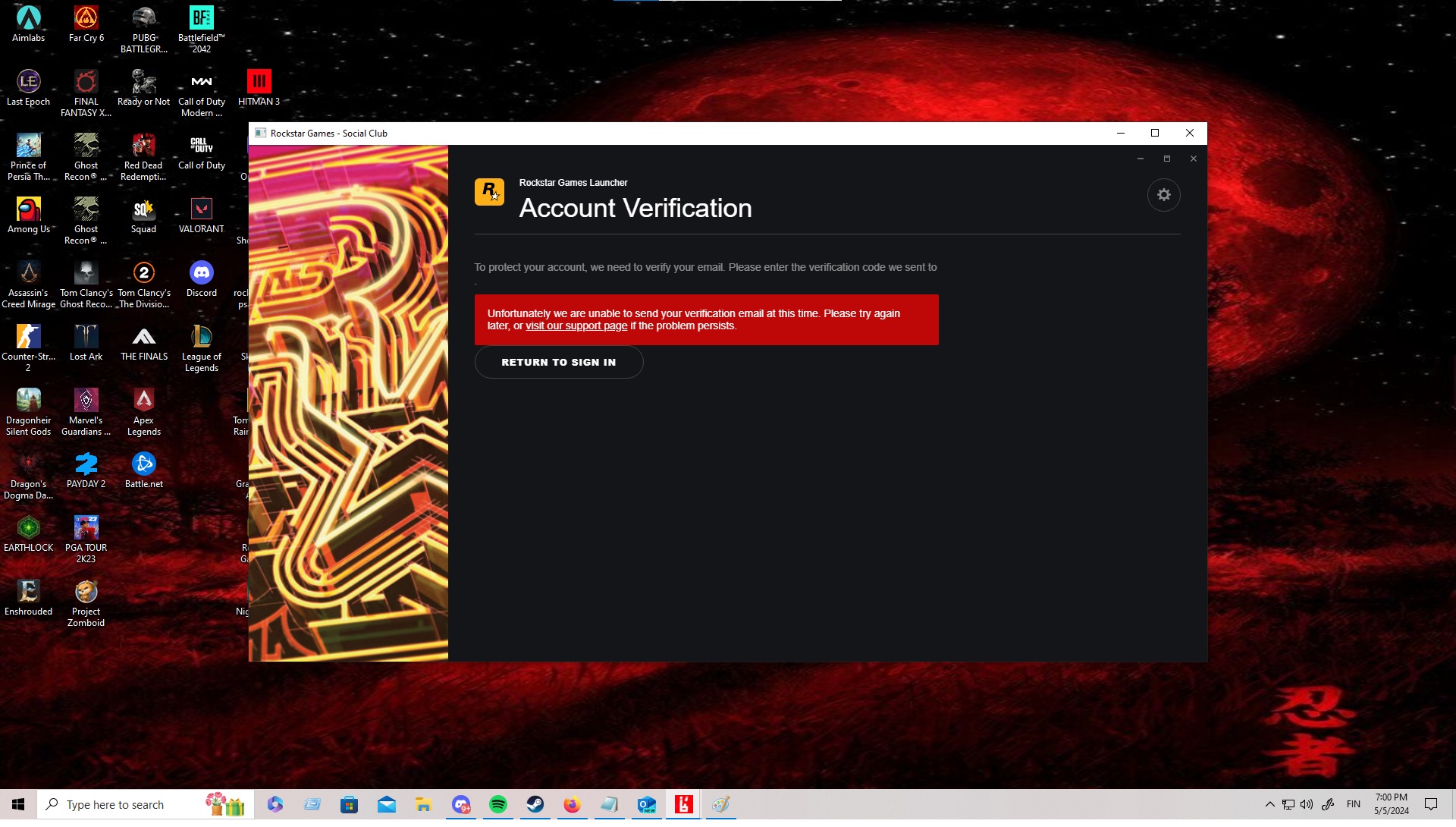Select the Final Fantasy desktop icon
This screenshot has height=827, width=1456.
(86, 94)
